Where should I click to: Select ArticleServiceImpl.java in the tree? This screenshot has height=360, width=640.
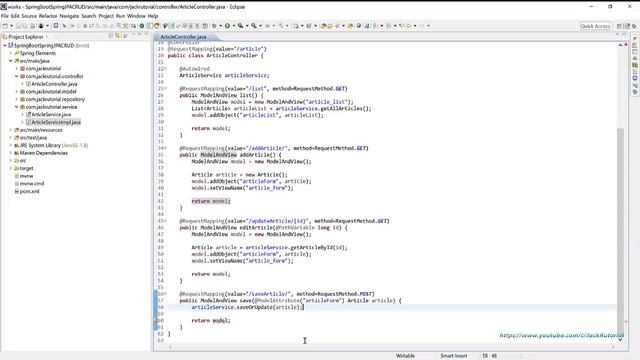[x=56, y=122]
